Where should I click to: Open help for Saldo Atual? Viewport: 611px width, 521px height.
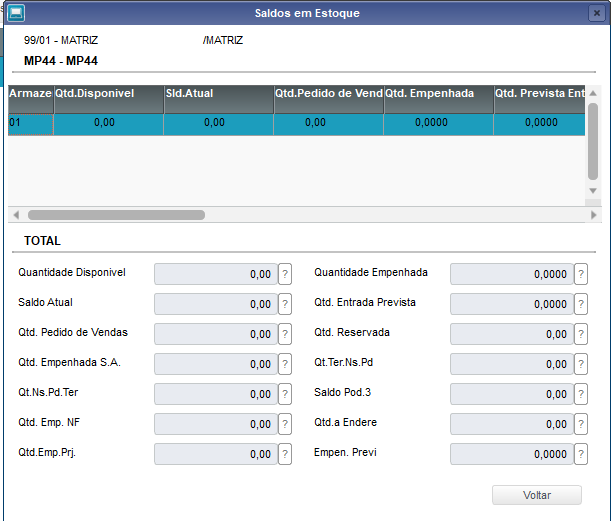285,304
